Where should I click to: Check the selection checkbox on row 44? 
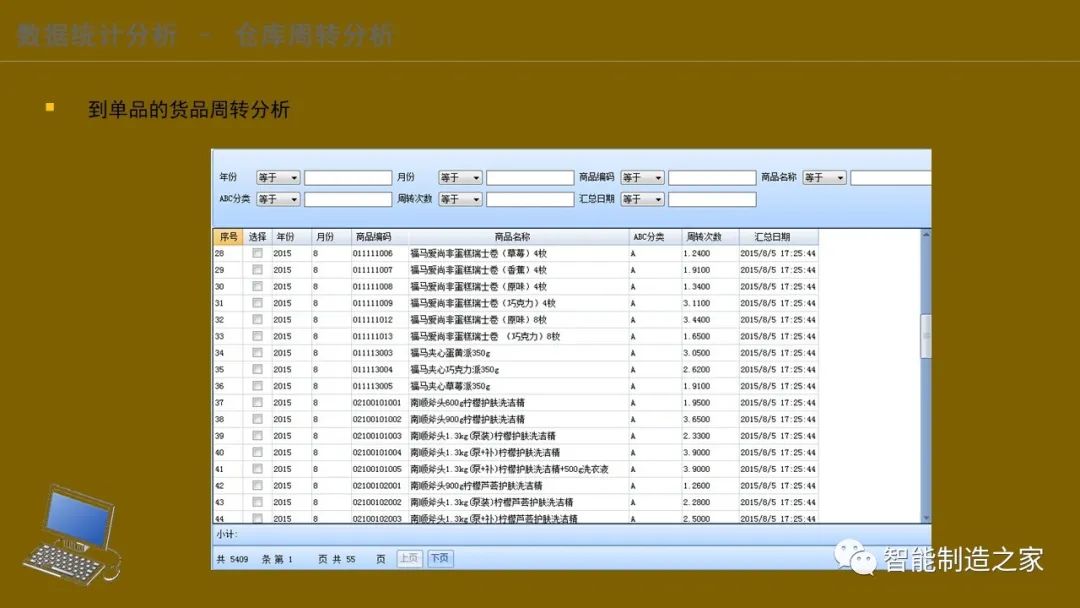256,519
